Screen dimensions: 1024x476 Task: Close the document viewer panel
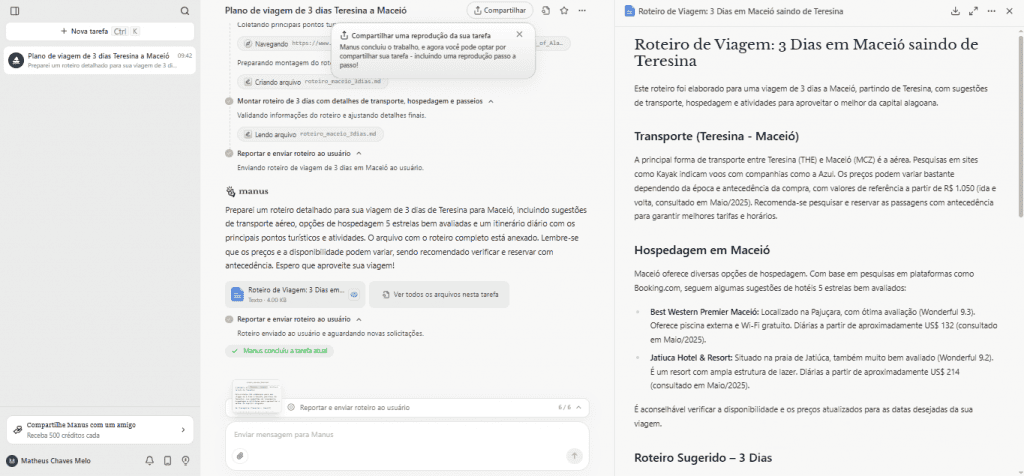point(1010,11)
